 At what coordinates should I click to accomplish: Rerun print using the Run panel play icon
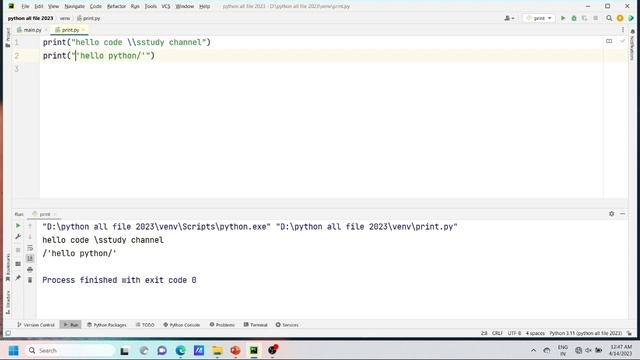tap(18, 226)
